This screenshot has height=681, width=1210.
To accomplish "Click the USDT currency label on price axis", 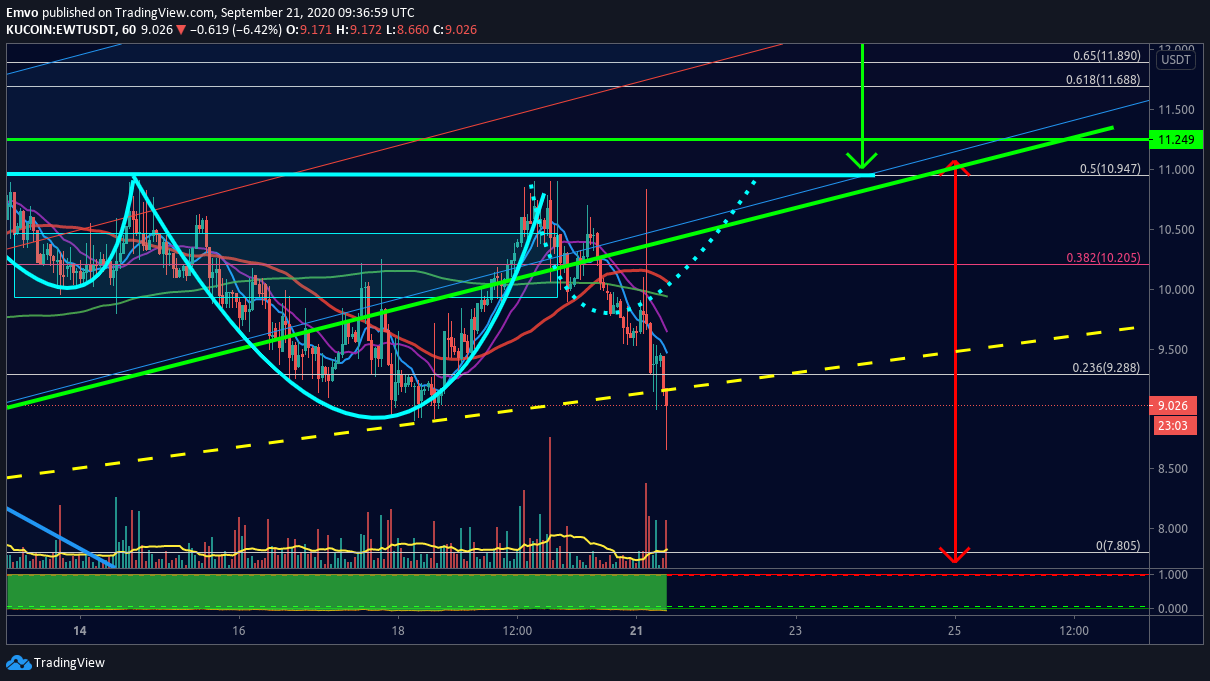I will click(x=1175, y=60).
